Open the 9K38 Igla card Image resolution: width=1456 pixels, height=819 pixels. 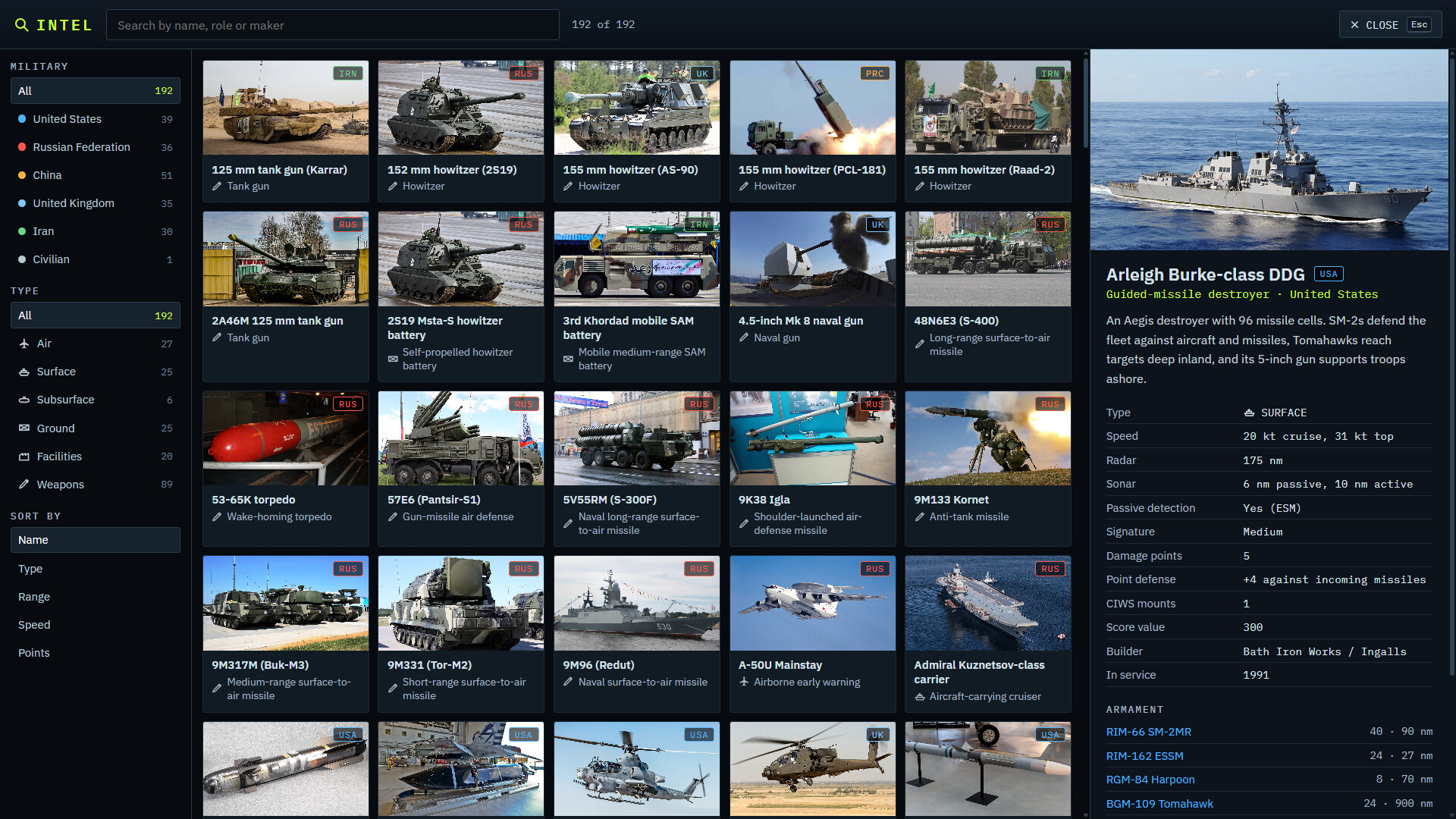click(812, 469)
